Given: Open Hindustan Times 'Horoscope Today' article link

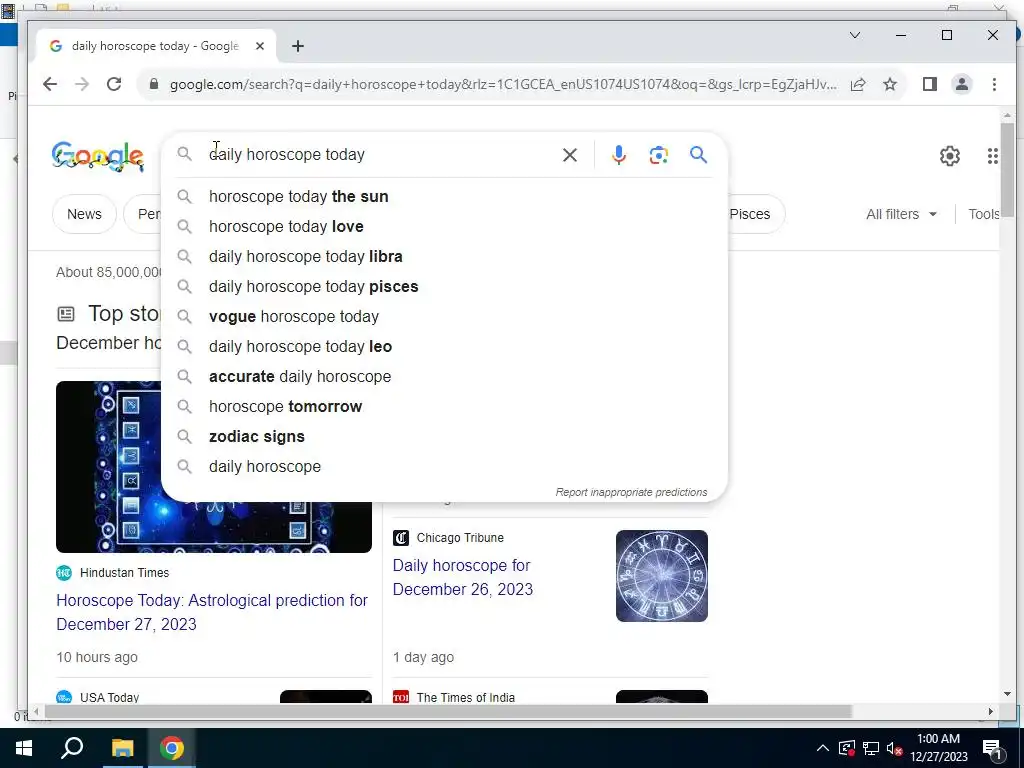Looking at the screenshot, I should point(212,612).
